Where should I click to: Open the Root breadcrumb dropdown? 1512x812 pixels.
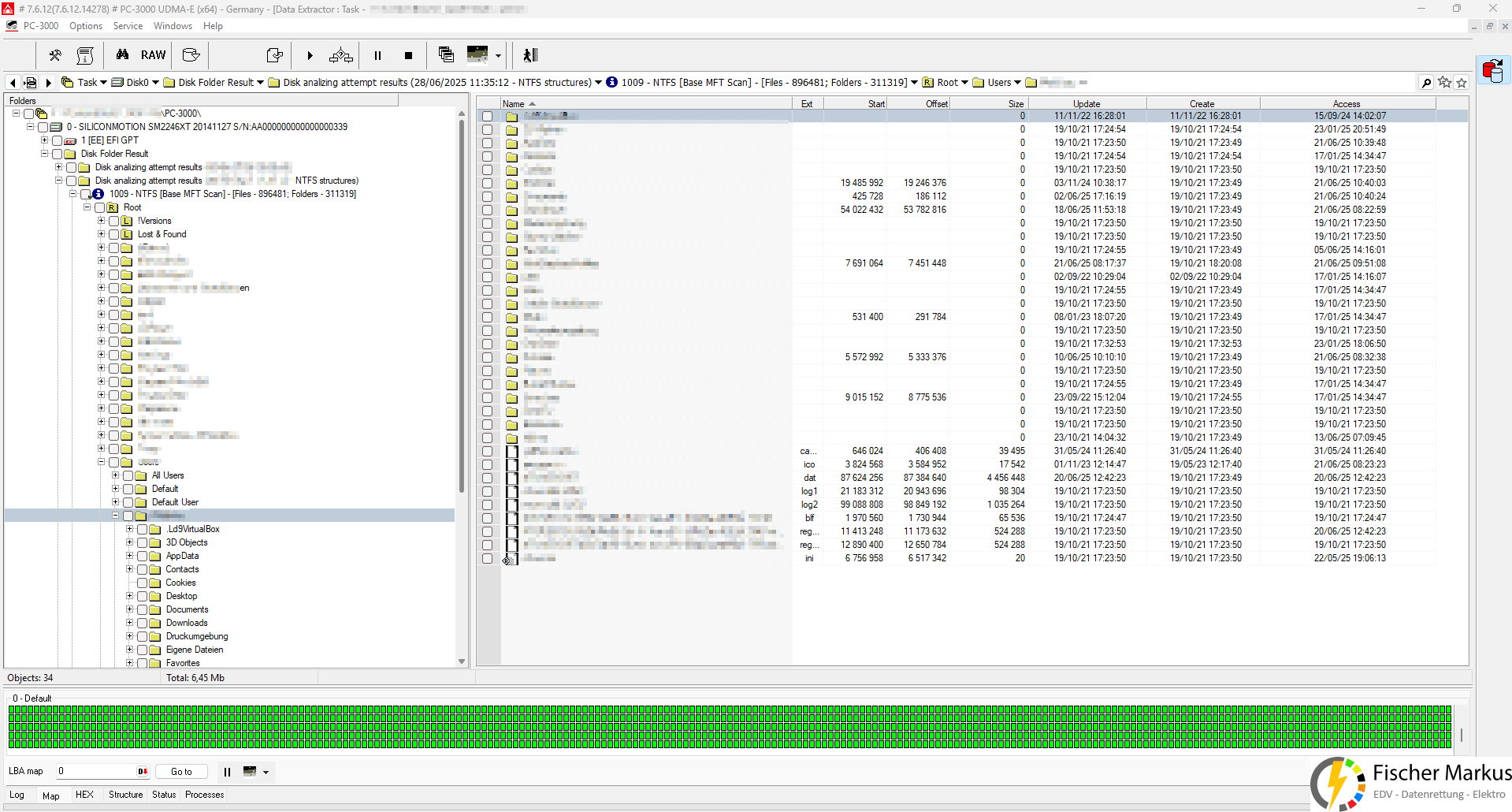(964, 83)
